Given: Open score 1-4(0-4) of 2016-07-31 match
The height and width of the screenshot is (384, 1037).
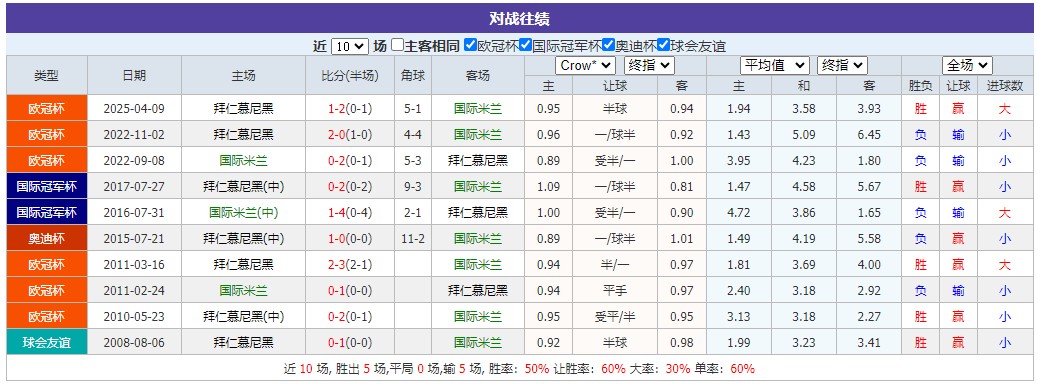Looking at the screenshot, I should pos(350,213).
